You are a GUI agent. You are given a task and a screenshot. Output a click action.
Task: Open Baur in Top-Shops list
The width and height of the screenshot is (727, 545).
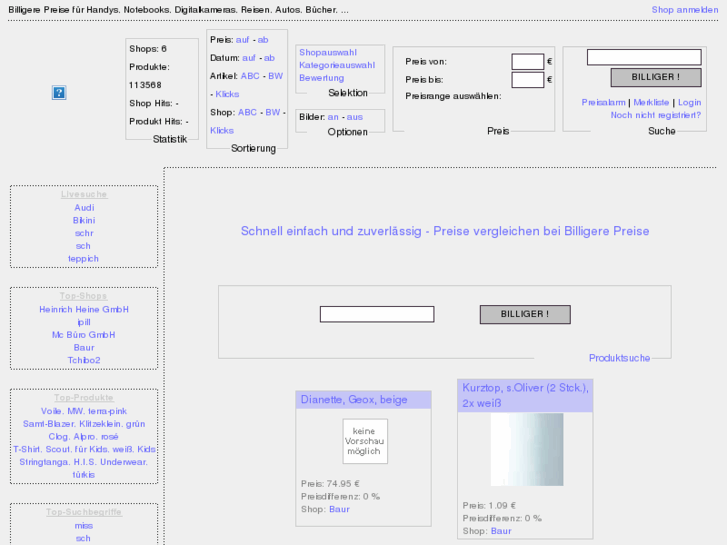coord(84,348)
